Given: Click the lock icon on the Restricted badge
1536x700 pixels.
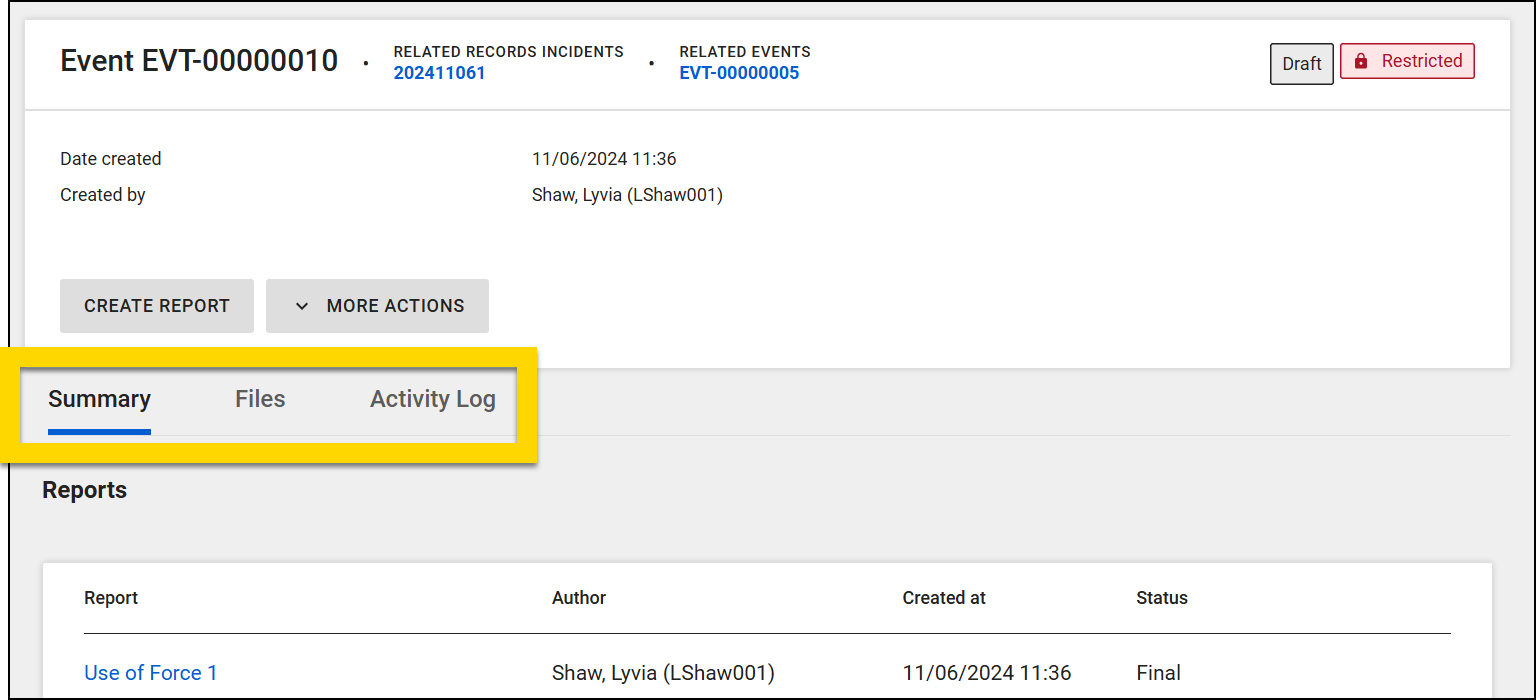Looking at the screenshot, I should pyautogui.click(x=1360, y=60).
